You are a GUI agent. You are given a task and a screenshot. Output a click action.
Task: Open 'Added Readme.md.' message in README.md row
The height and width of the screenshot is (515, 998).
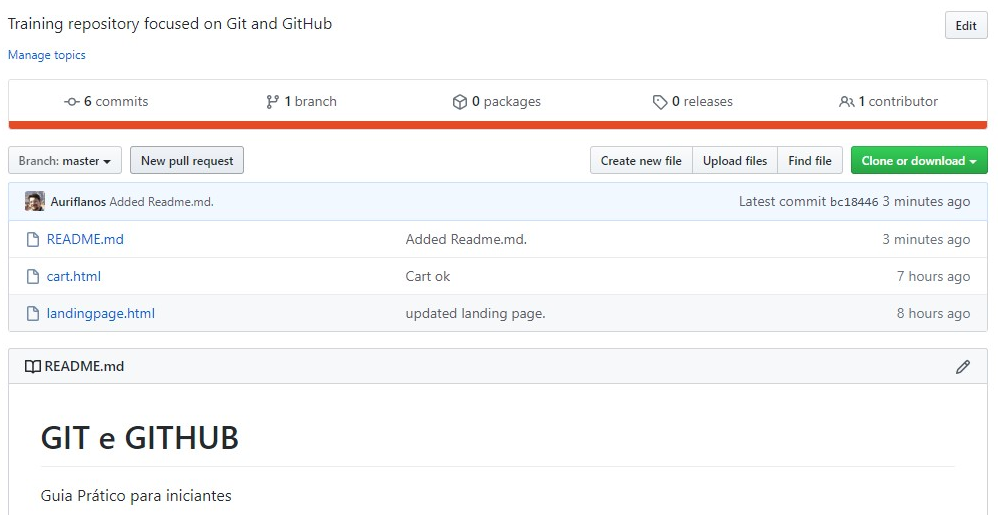point(467,239)
